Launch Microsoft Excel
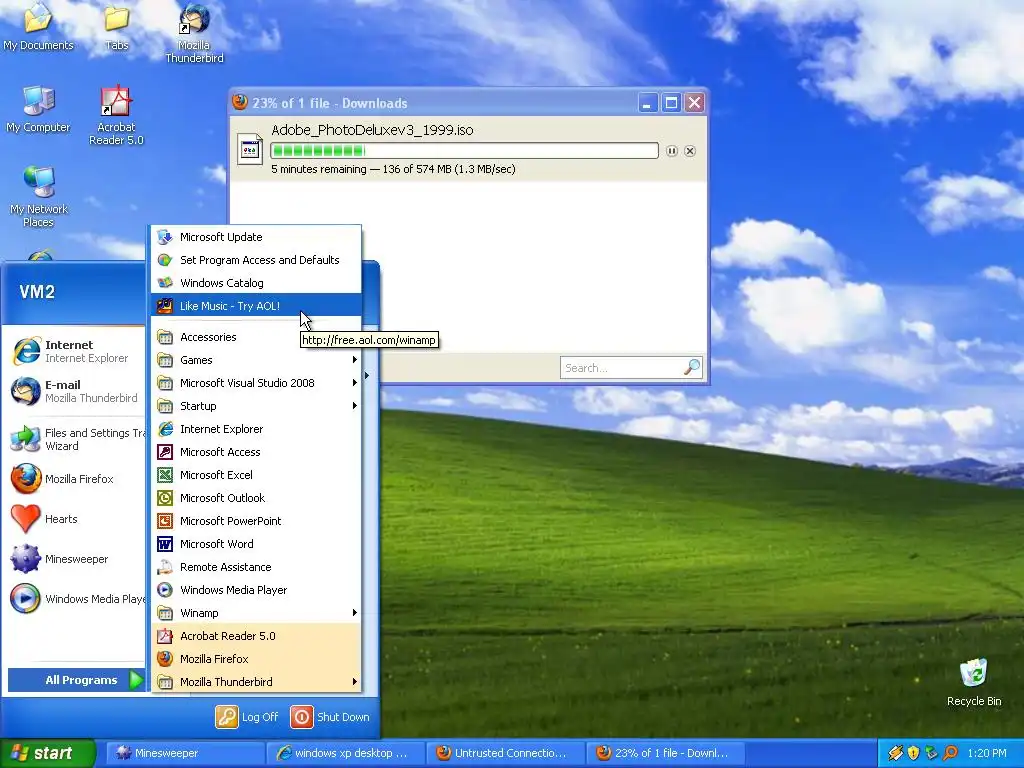Viewport: 1024px width, 768px height. (x=256, y=475)
